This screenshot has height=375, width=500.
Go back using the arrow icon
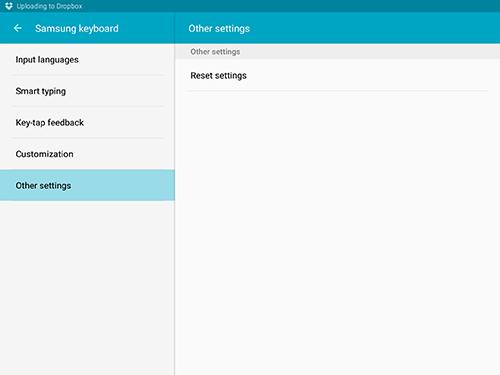tap(18, 28)
